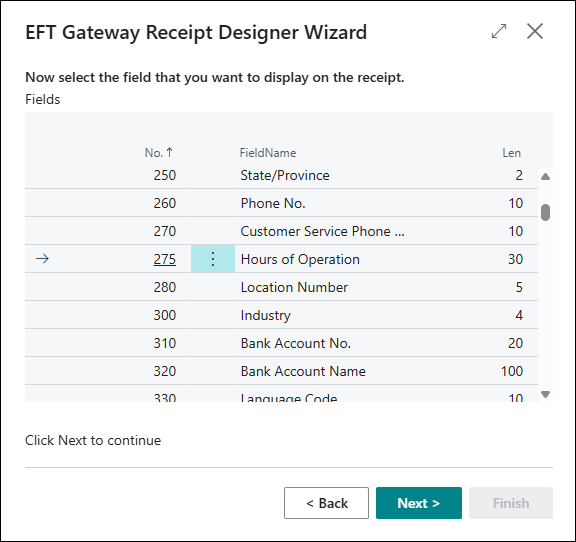Click the Len value 30 for Hours of Operation
Image resolution: width=576 pixels, height=542 pixels.
(x=515, y=259)
